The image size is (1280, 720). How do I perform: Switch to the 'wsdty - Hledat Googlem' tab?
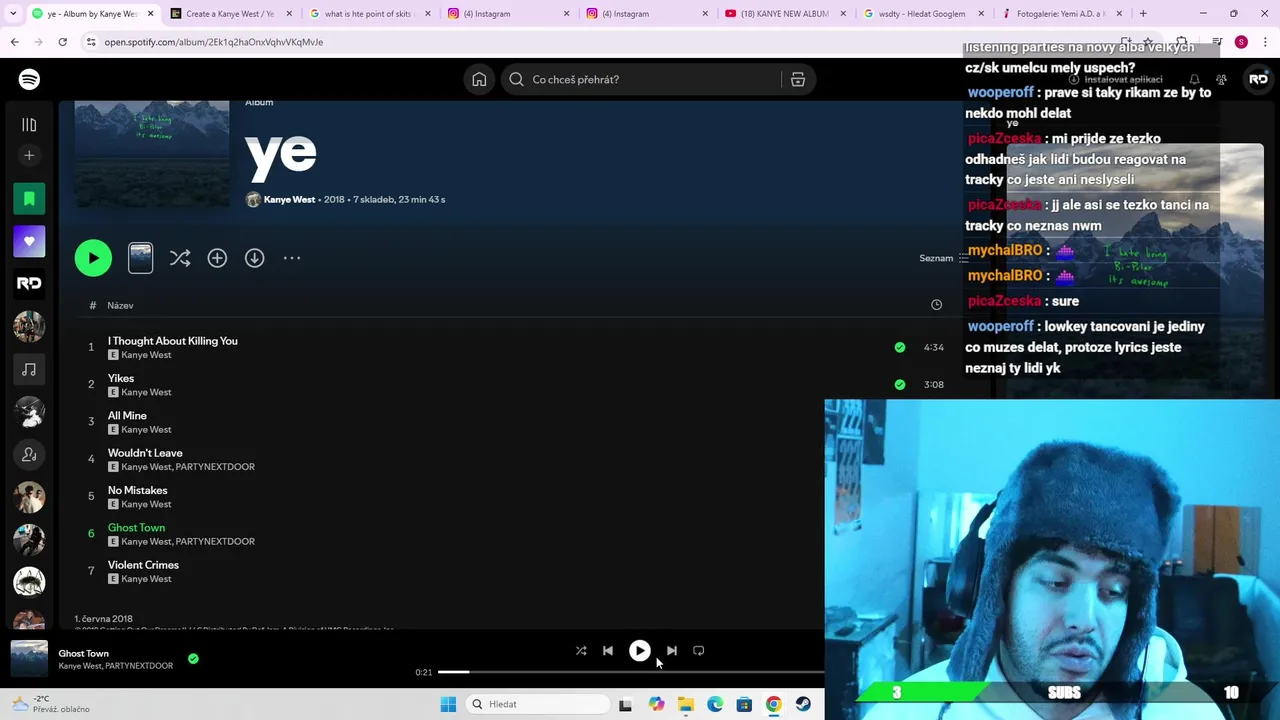[924, 14]
